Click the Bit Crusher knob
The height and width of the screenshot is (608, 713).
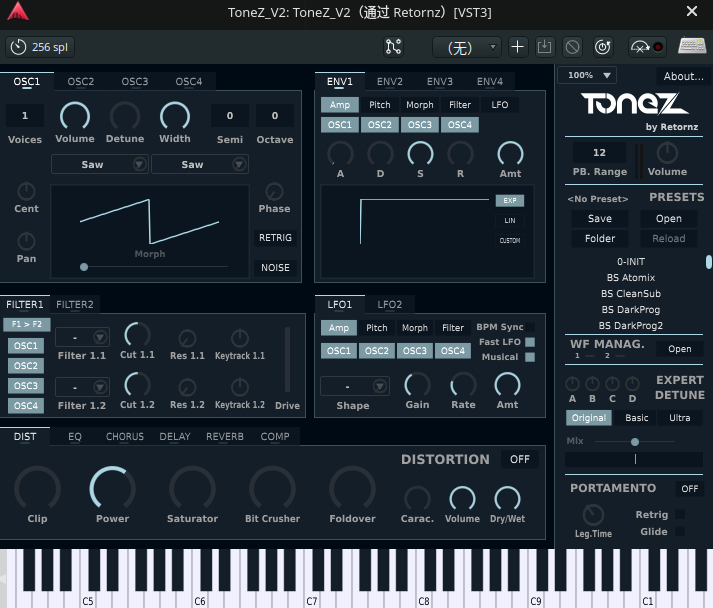(x=272, y=489)
